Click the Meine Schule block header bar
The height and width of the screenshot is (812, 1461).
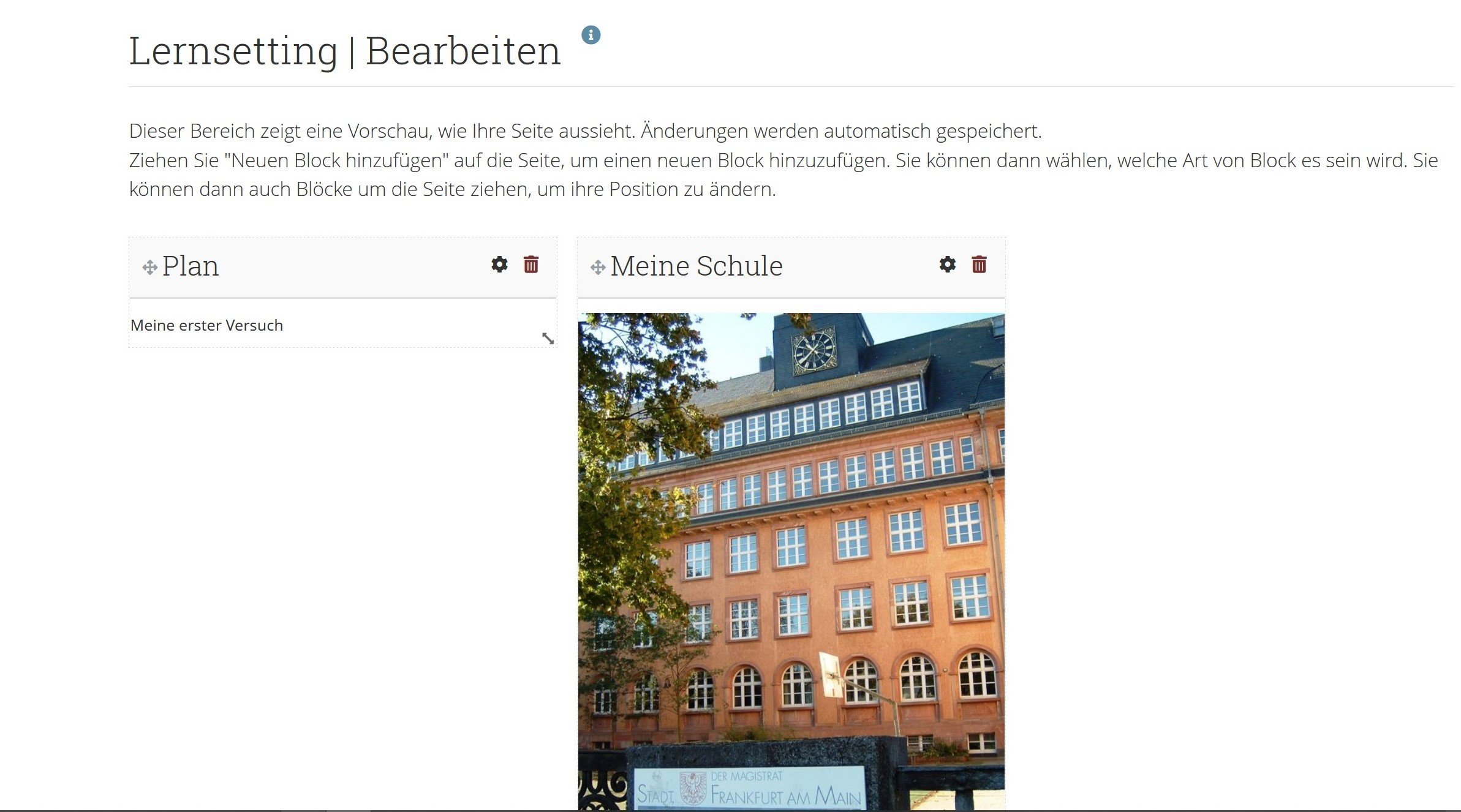click(x=791, y=268)
